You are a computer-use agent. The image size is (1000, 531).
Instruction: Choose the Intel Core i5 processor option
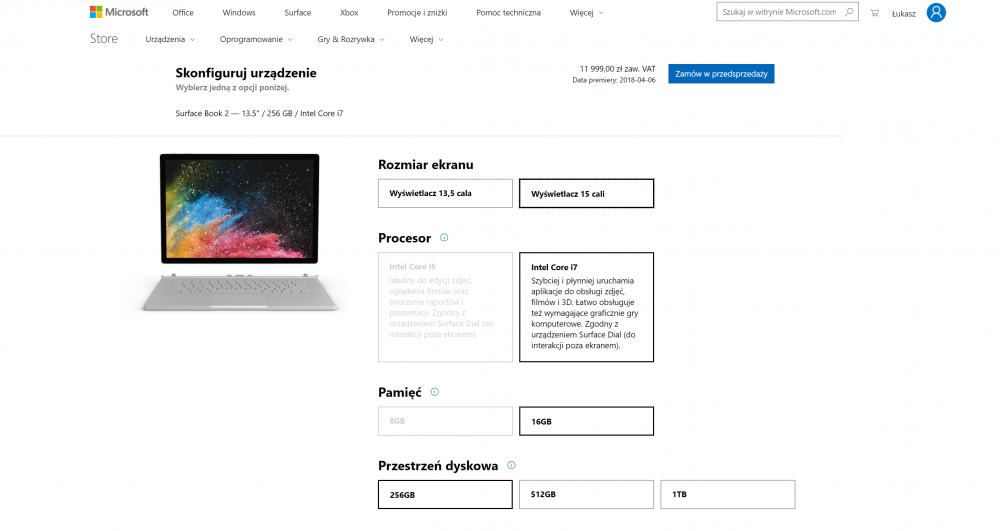(445, 307)
